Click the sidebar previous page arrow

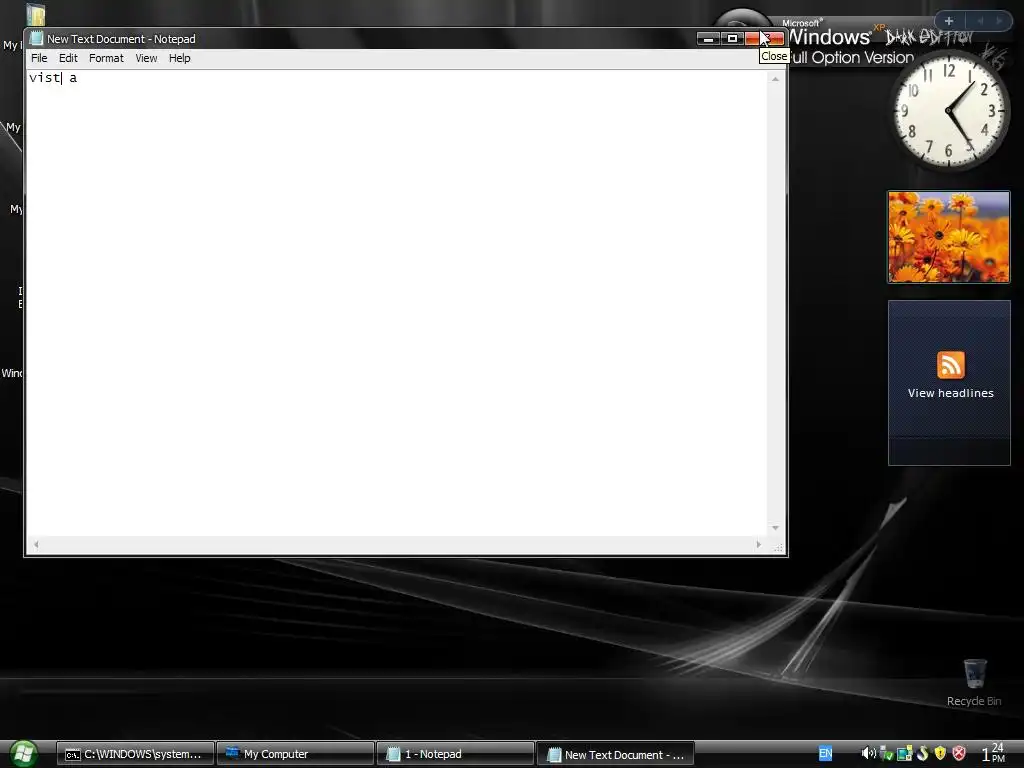980,21
